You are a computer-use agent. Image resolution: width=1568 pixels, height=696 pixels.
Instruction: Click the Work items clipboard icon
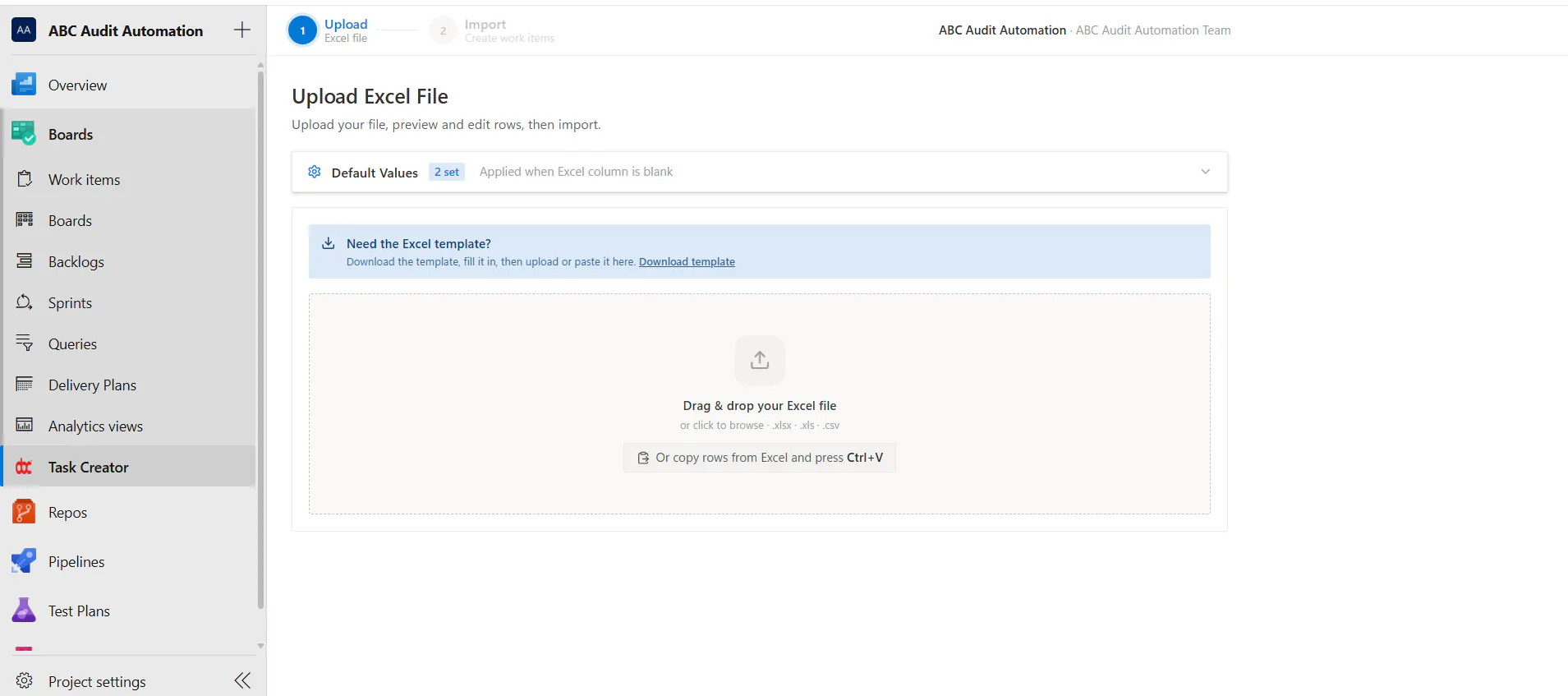[x=25, y=179]
